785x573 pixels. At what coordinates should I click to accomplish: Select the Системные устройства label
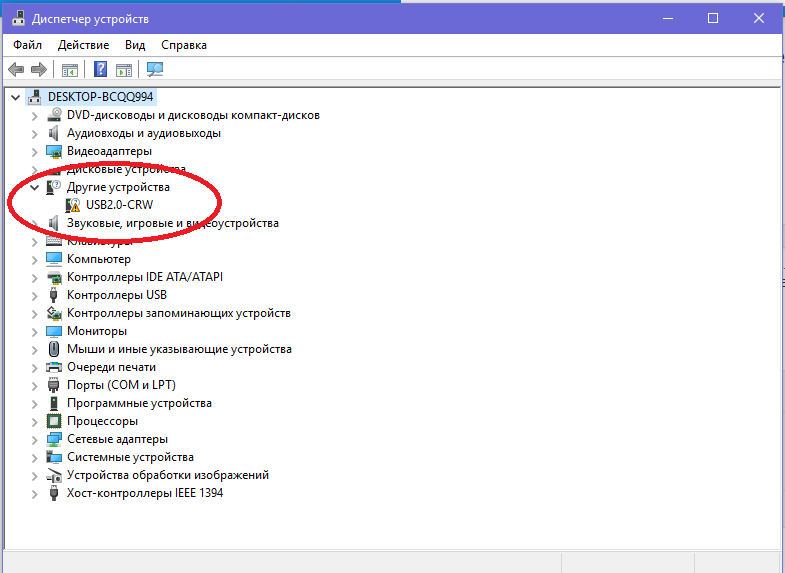pos(130,457)
